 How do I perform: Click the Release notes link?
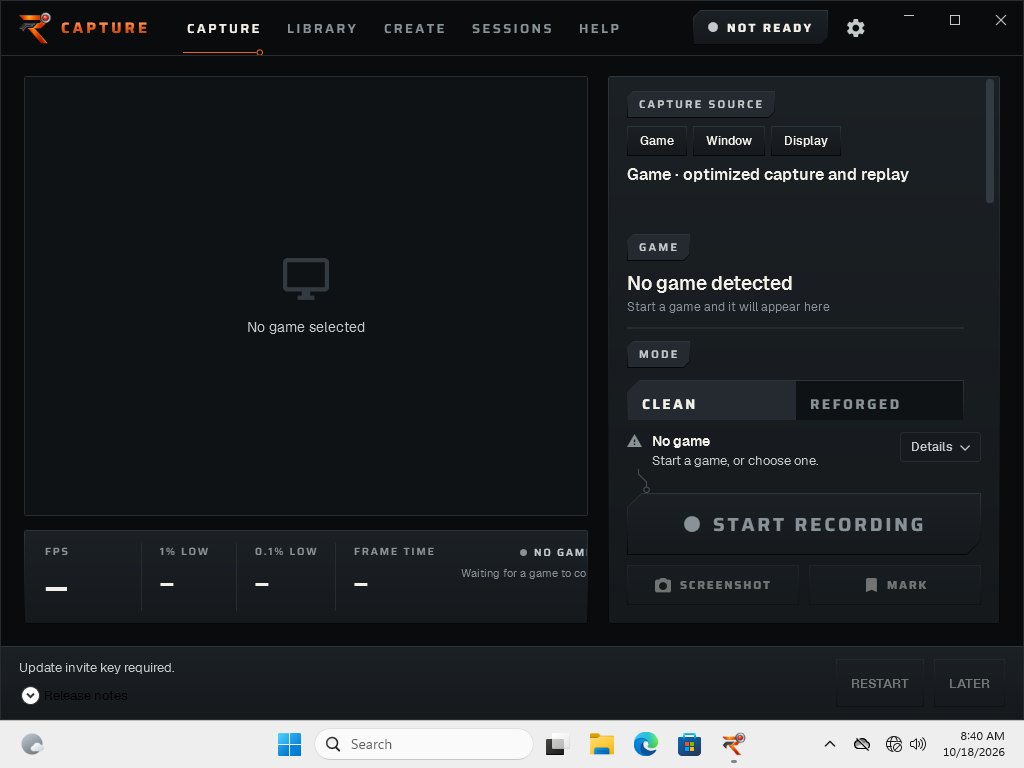point(86,696)
